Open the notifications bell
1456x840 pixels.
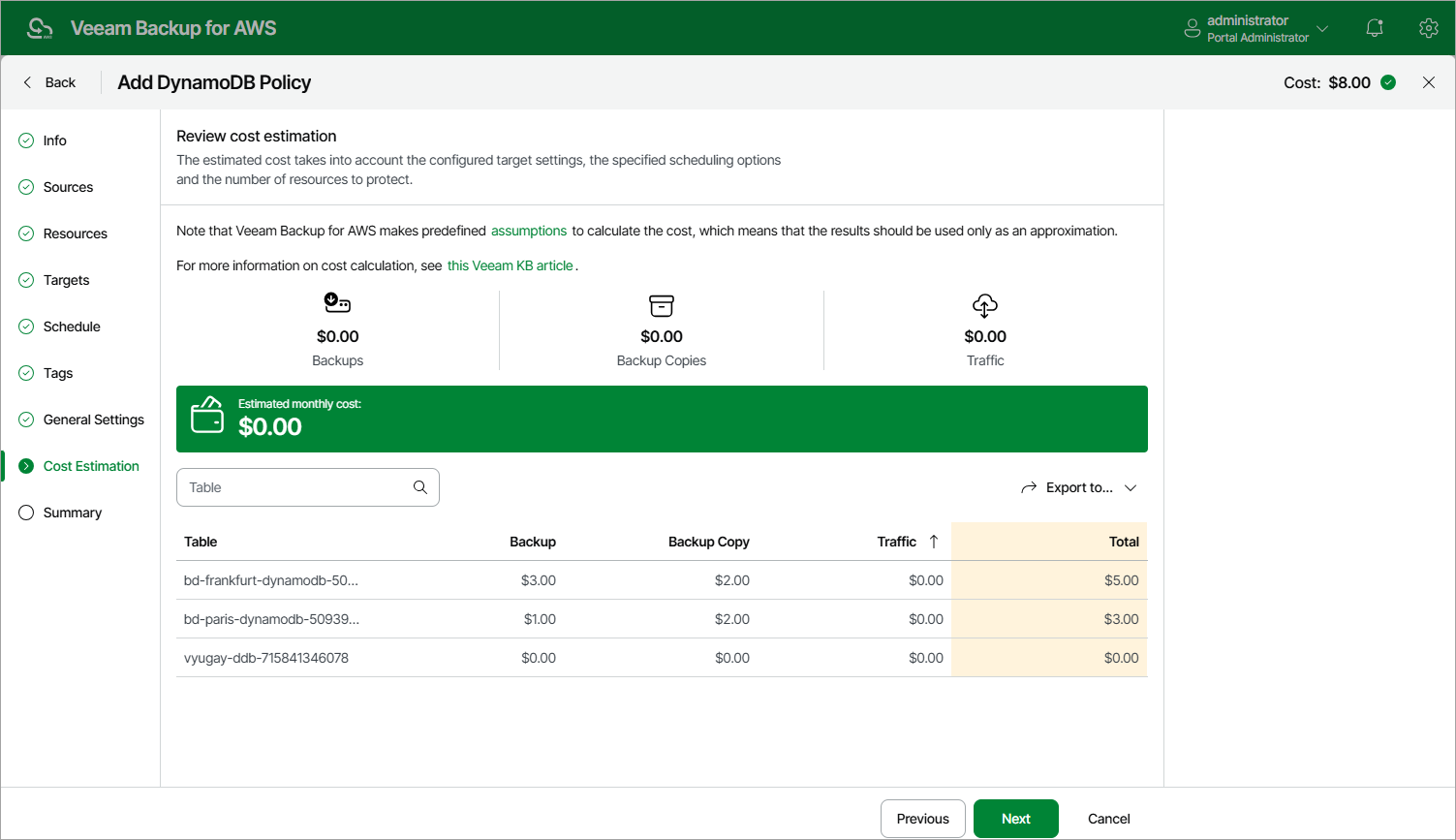point(1374,28)
